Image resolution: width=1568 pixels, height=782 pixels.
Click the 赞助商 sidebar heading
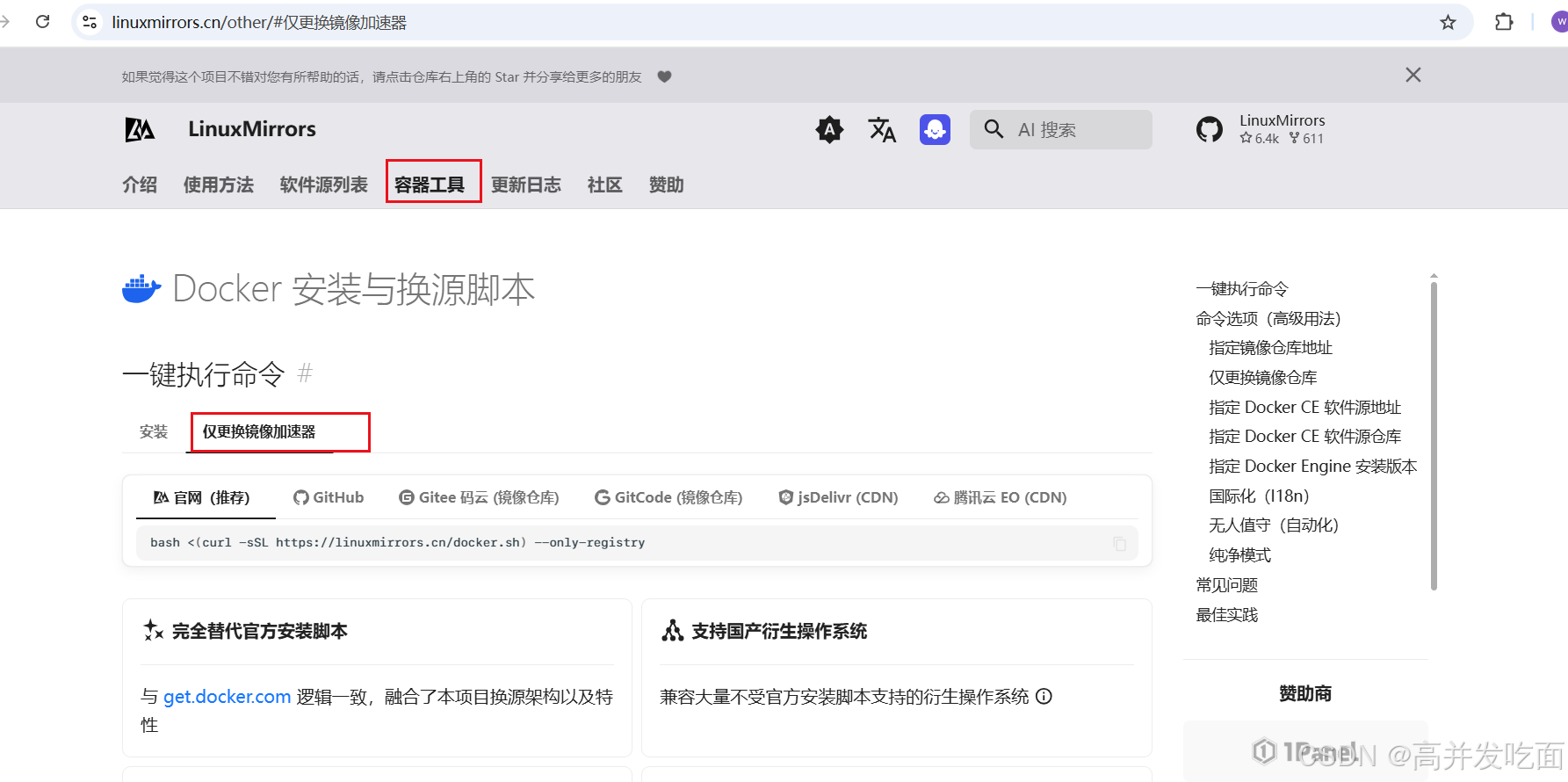pos(1305,694)
